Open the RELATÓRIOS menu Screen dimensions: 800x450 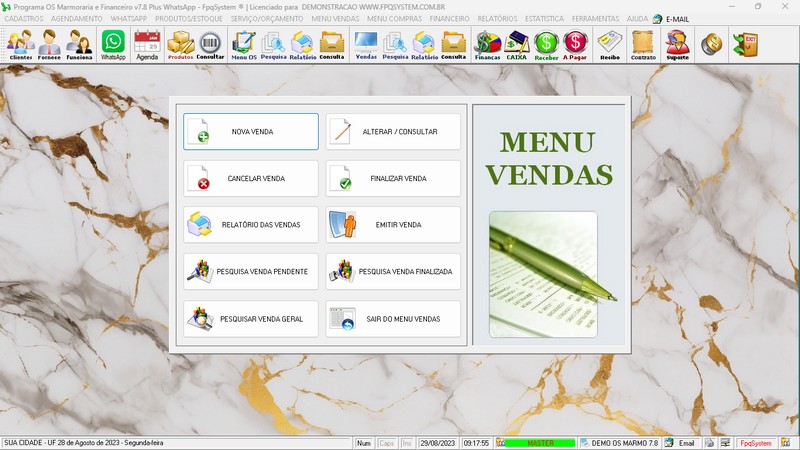[x=497, y=19]
